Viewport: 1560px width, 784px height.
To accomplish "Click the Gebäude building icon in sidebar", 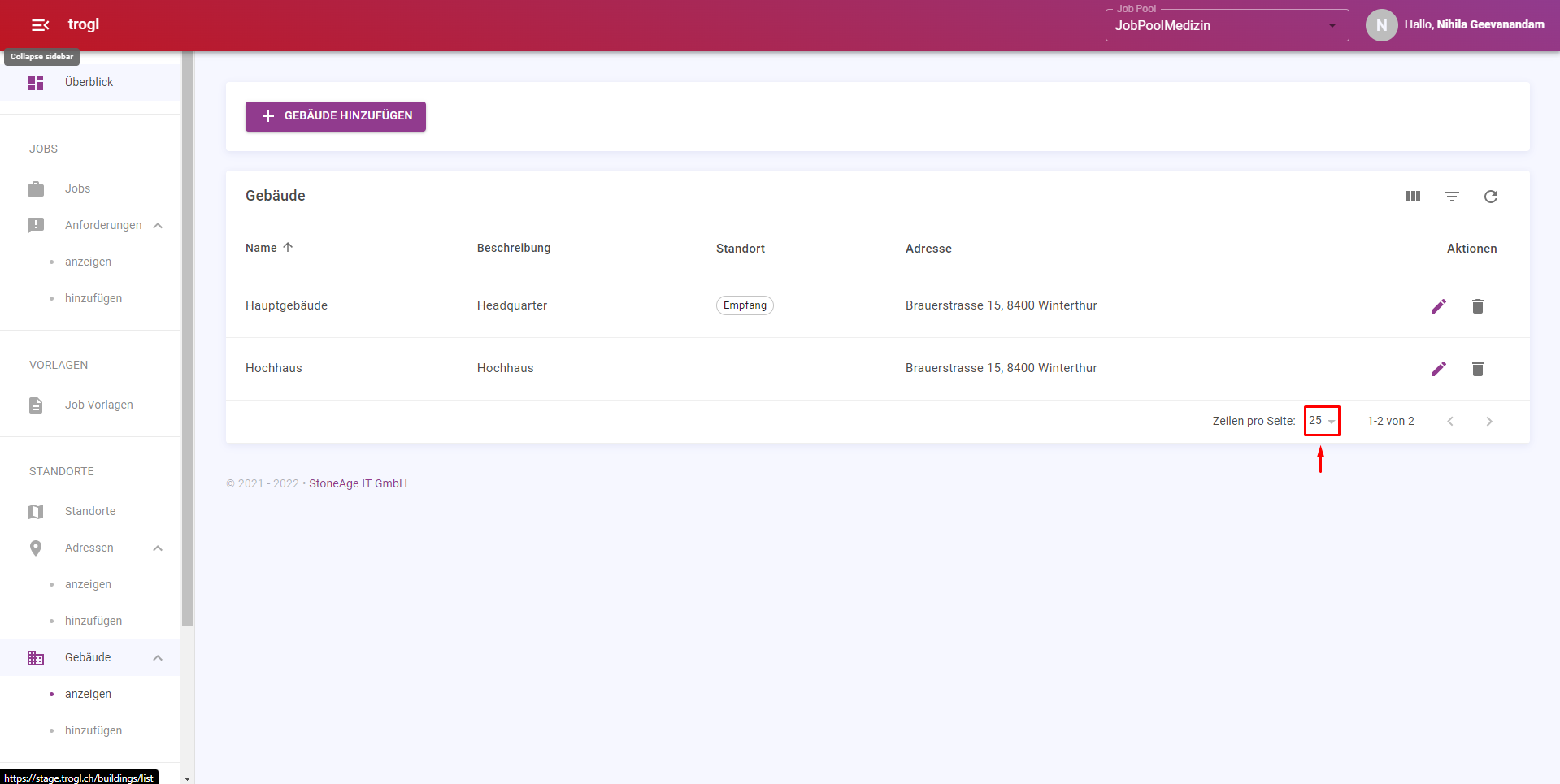I will [36, 658].
